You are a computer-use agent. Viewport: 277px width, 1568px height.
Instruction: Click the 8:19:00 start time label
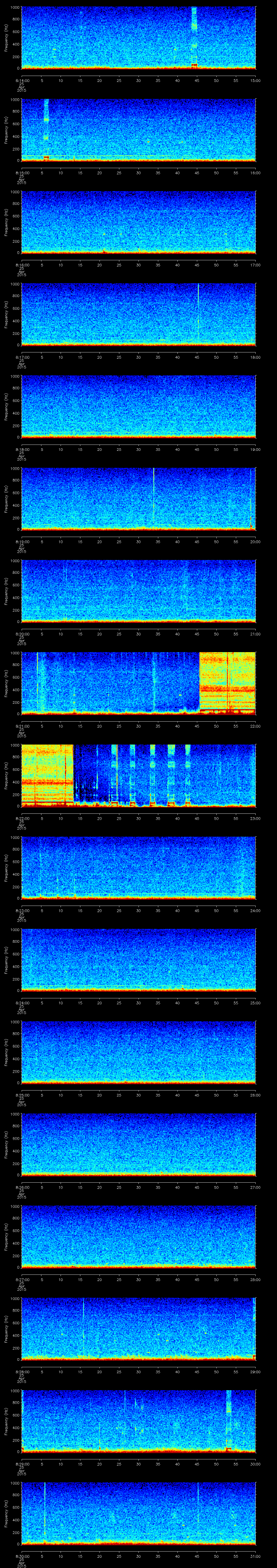(22, 542)
